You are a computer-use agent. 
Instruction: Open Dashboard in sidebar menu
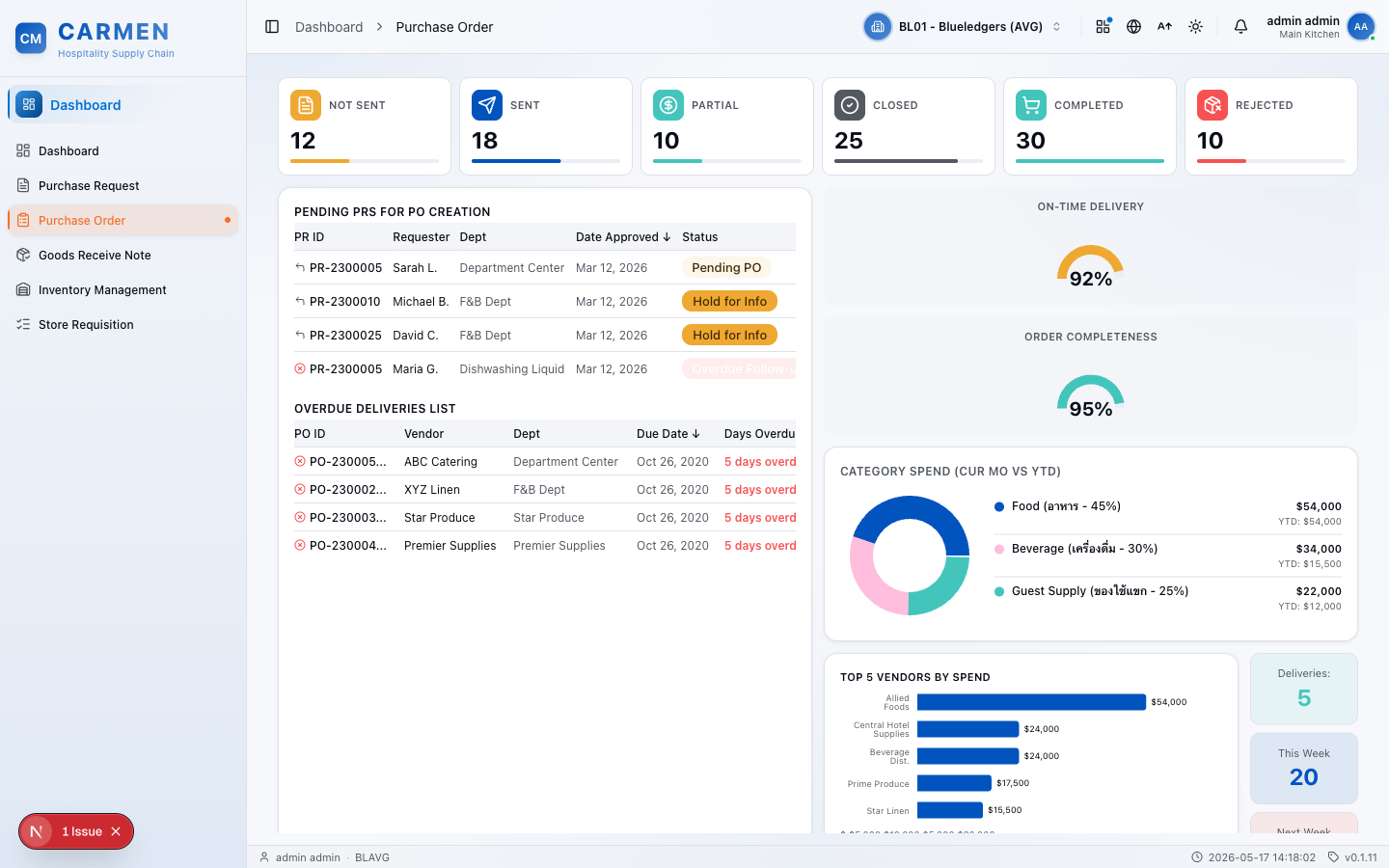click(x=123, y=150)
